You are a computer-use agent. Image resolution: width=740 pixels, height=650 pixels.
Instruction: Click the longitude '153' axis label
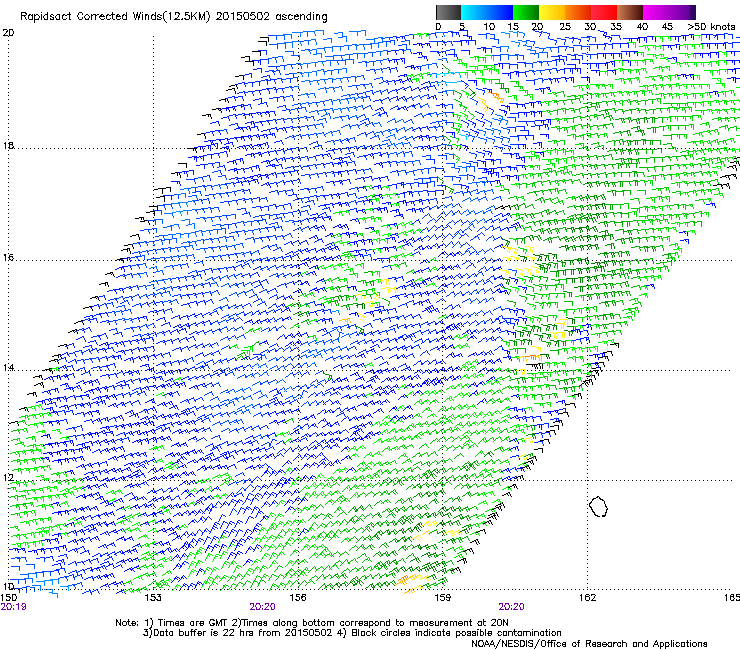(x=153, y=598)
